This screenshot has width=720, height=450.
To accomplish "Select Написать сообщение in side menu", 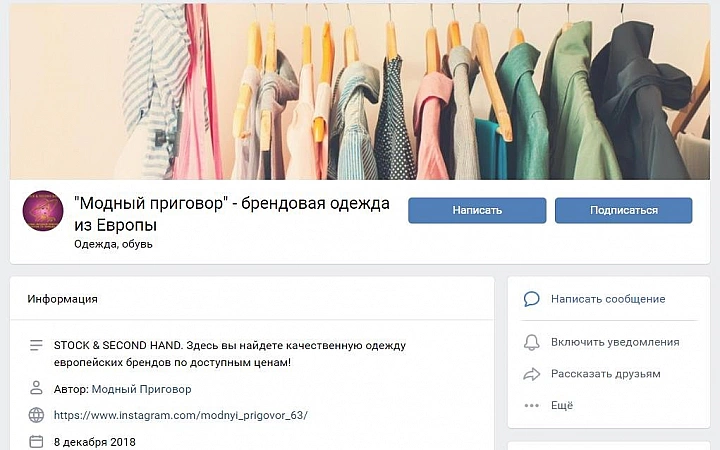I will tap(608, 299).
